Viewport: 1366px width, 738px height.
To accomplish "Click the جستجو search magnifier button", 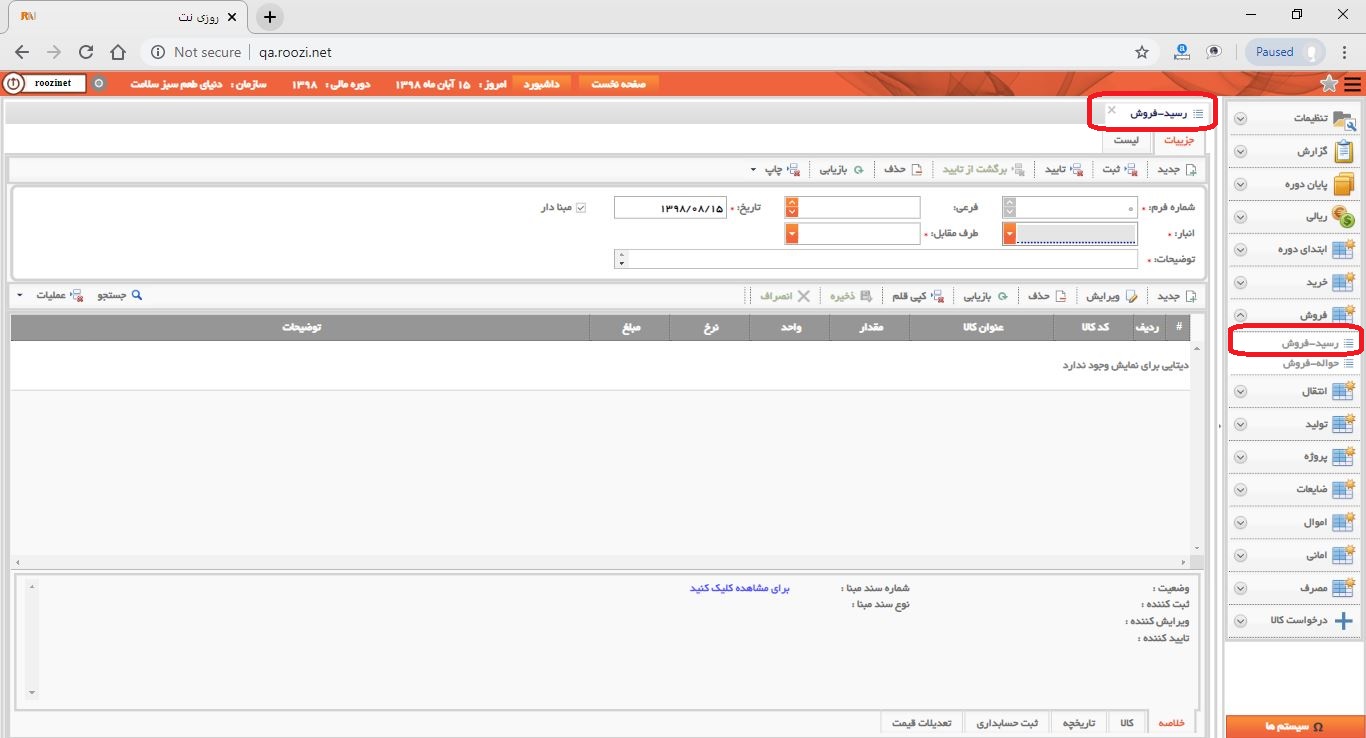I will 120,296.
